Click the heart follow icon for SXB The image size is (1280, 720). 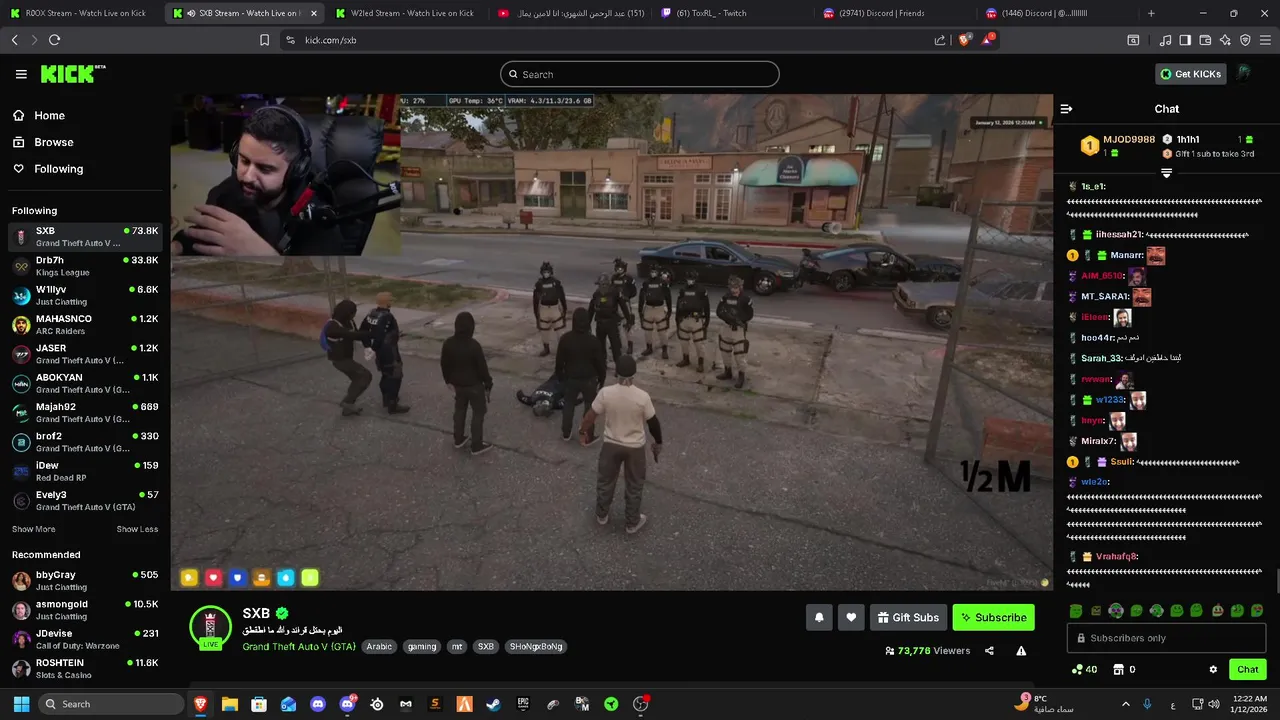[851, 618]
